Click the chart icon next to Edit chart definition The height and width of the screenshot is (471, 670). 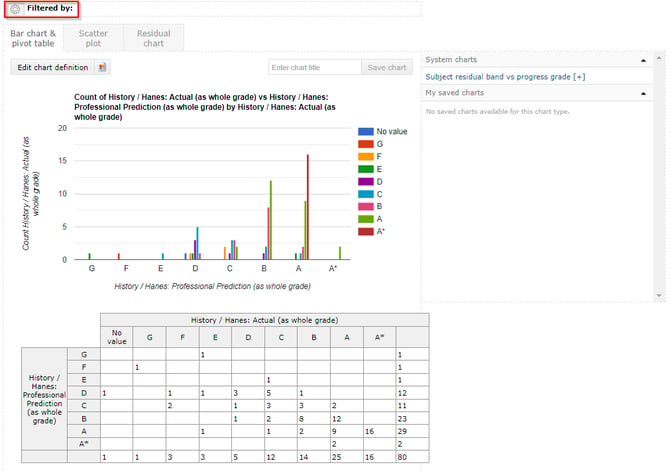[x=102, y=67]
